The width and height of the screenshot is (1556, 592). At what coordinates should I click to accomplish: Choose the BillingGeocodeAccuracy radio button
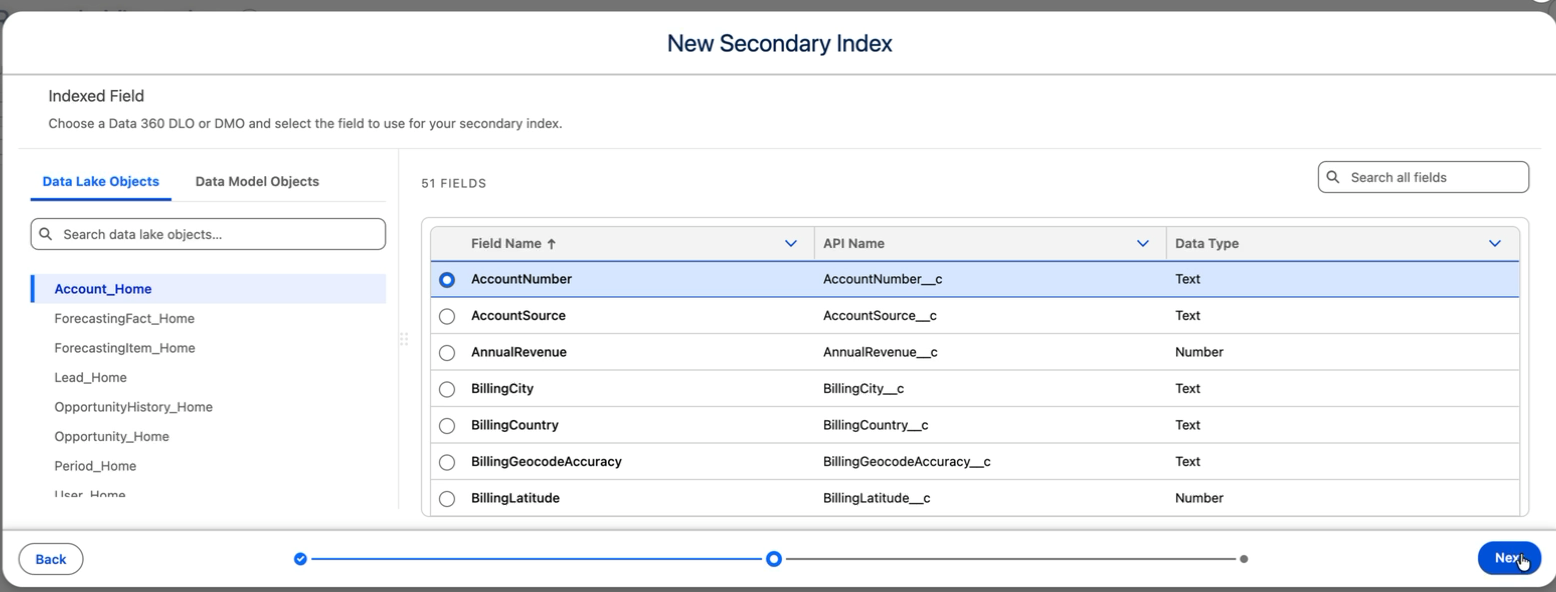click(x=447, y=462)
